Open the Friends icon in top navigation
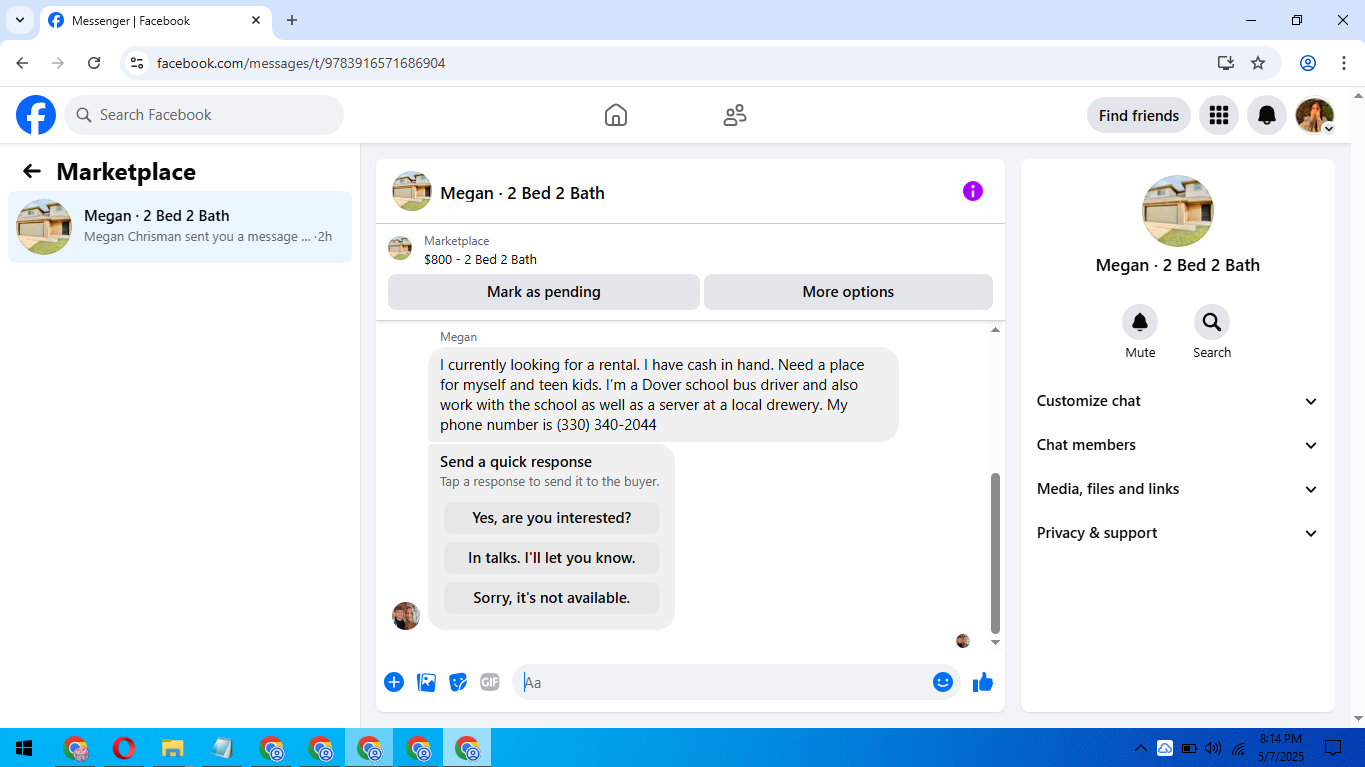 (x=735, y=115)
